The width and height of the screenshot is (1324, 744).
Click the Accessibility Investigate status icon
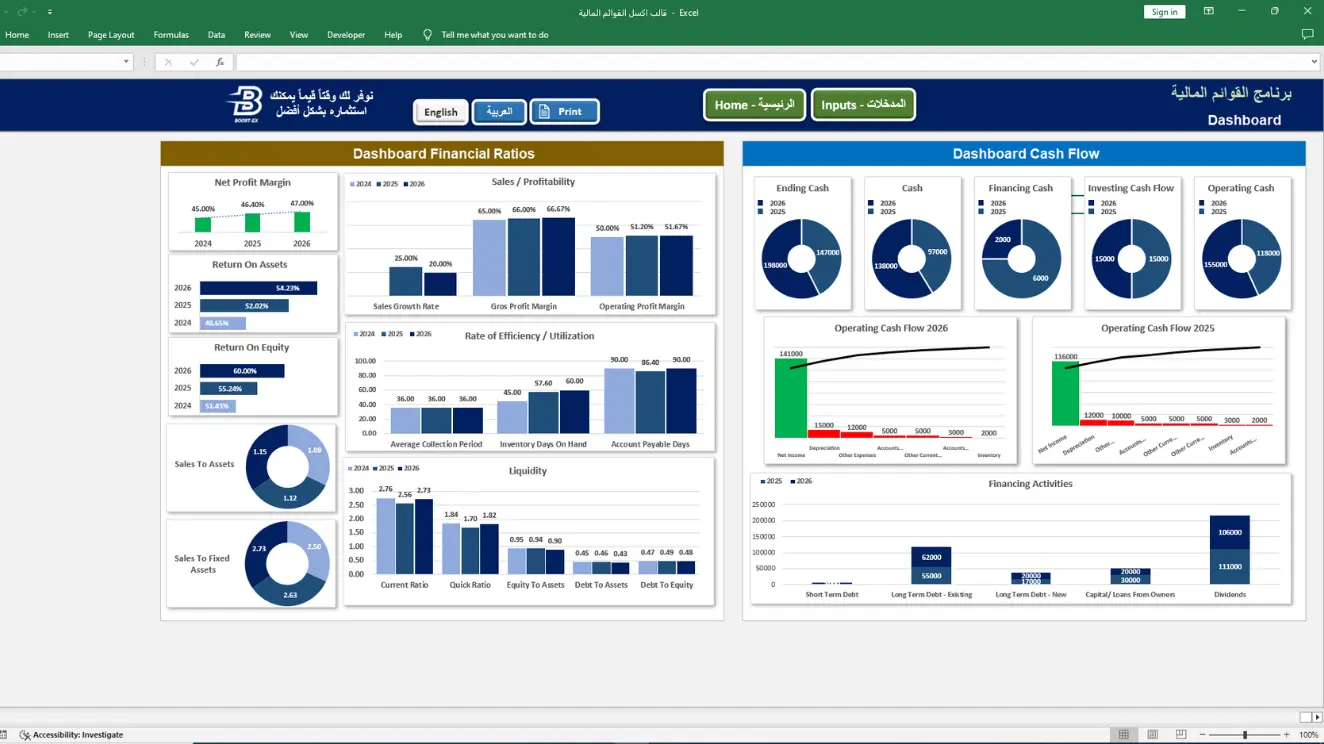[24, 735]
